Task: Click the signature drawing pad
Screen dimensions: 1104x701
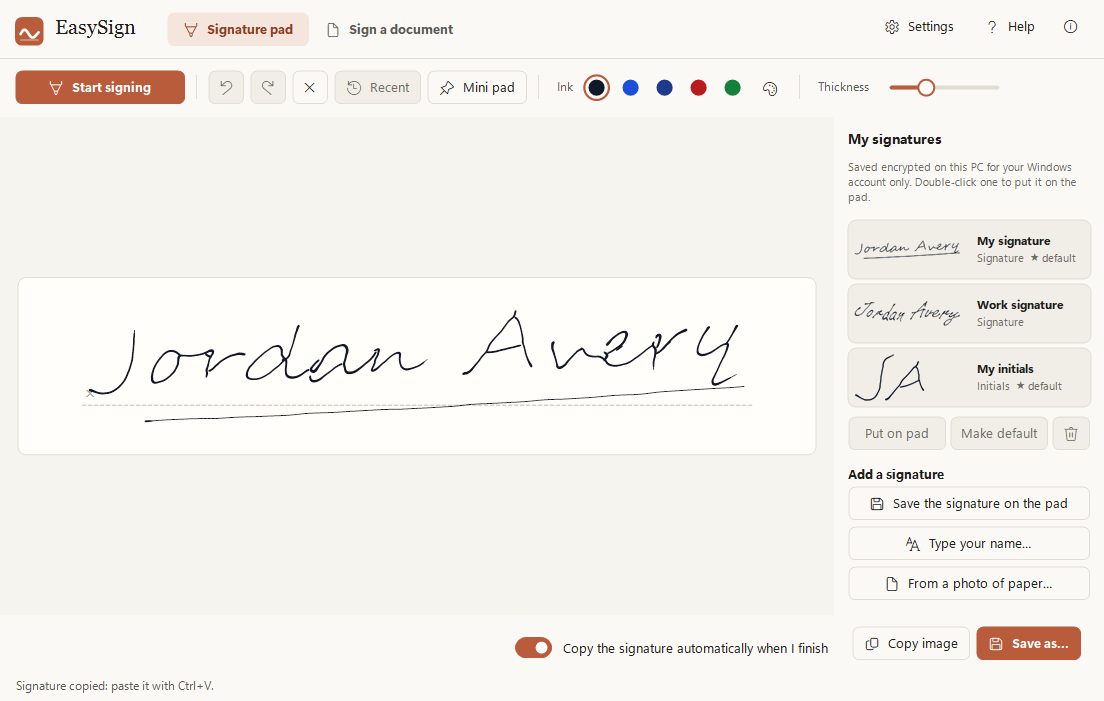Action: coord(417,366)
